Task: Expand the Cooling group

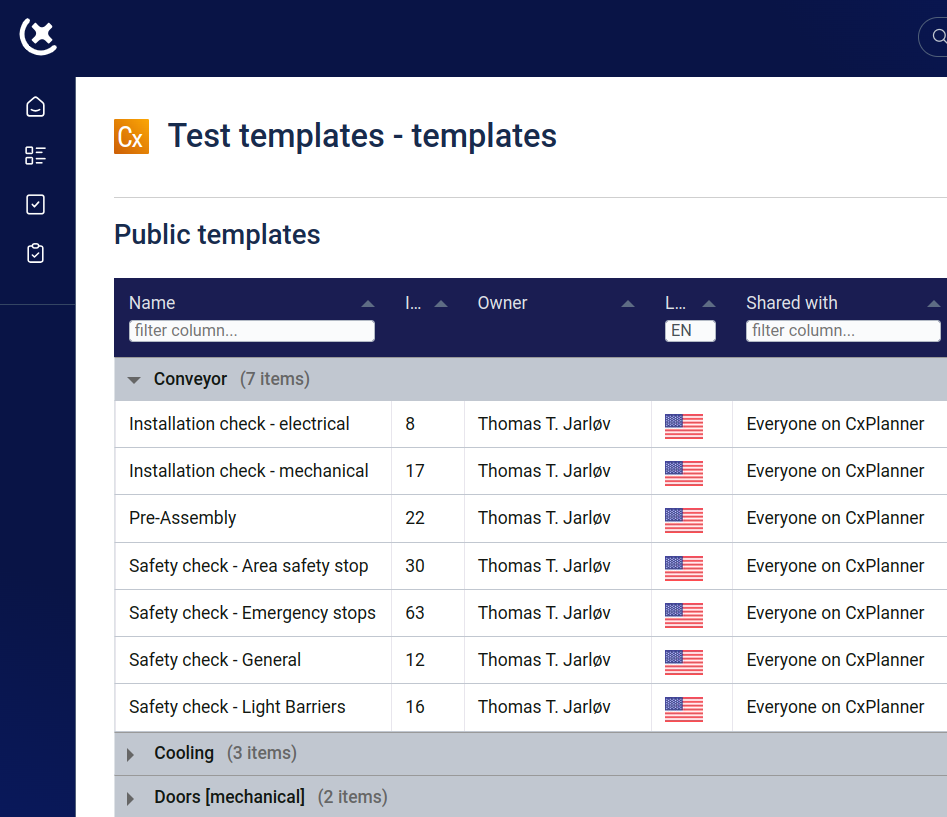Action: coord(129,753)
